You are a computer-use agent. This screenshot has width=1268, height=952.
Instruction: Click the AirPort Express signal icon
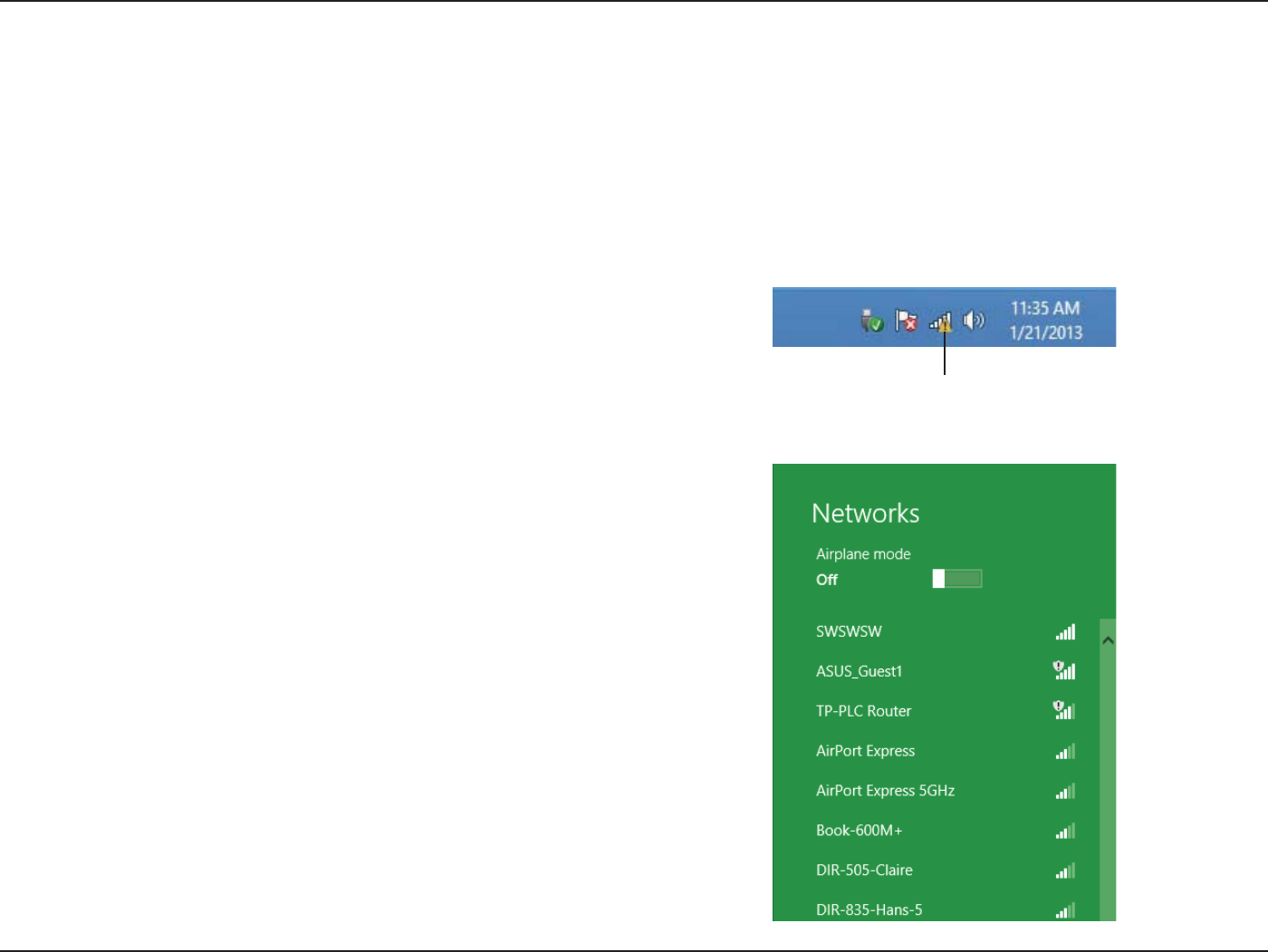click(x=1065, y=751)
